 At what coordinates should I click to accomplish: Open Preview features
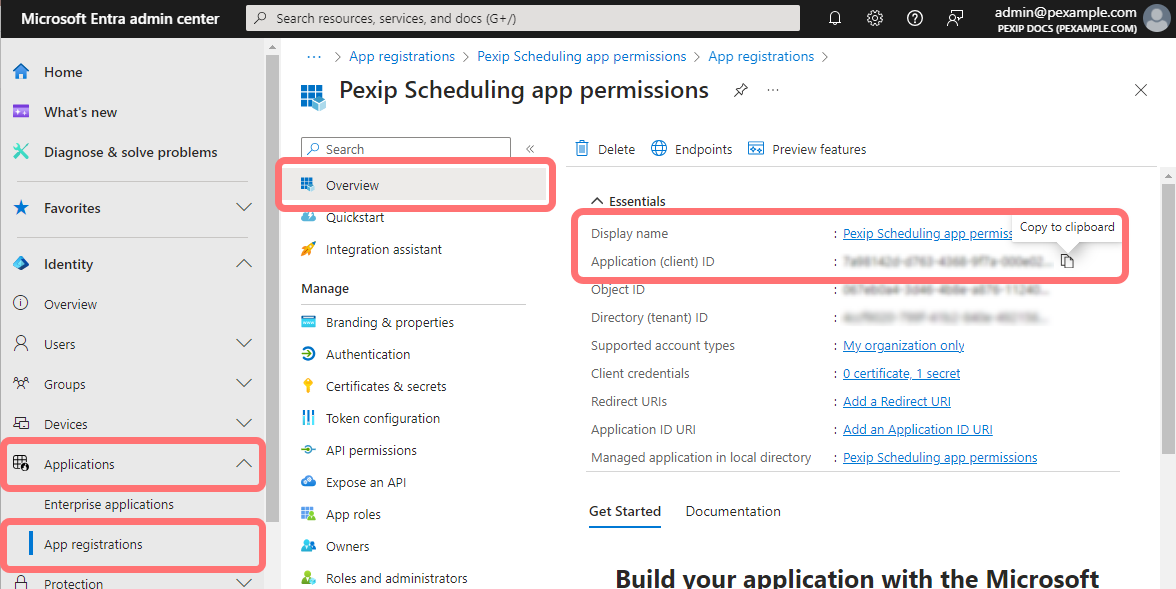(807, 148)
